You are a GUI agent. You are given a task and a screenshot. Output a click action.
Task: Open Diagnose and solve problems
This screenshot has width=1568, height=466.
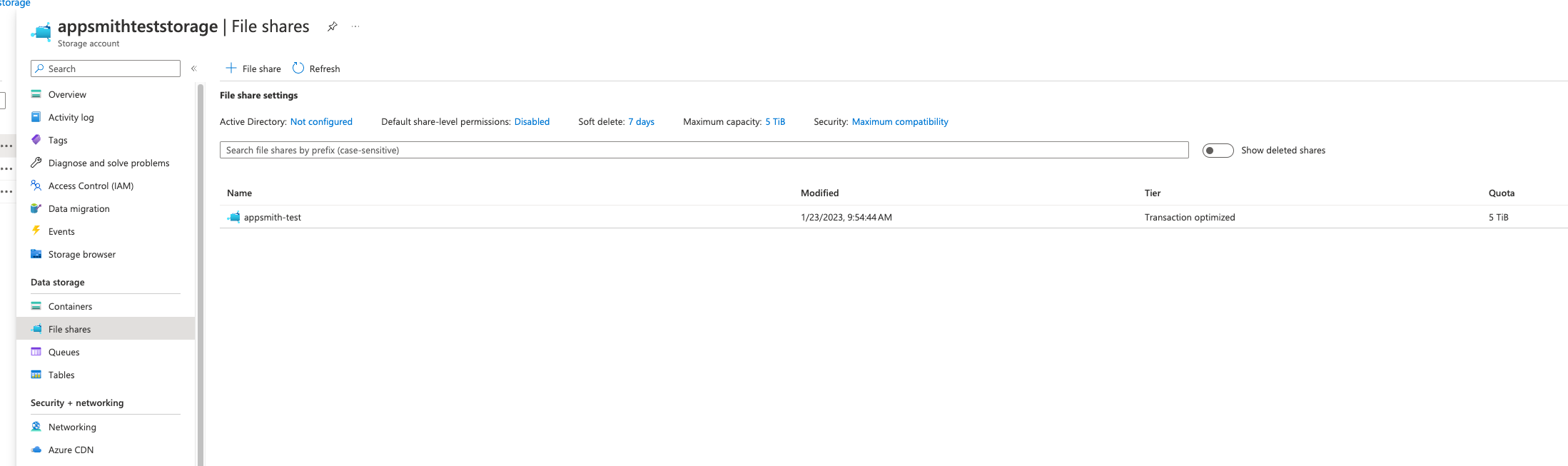coord(108,163)
